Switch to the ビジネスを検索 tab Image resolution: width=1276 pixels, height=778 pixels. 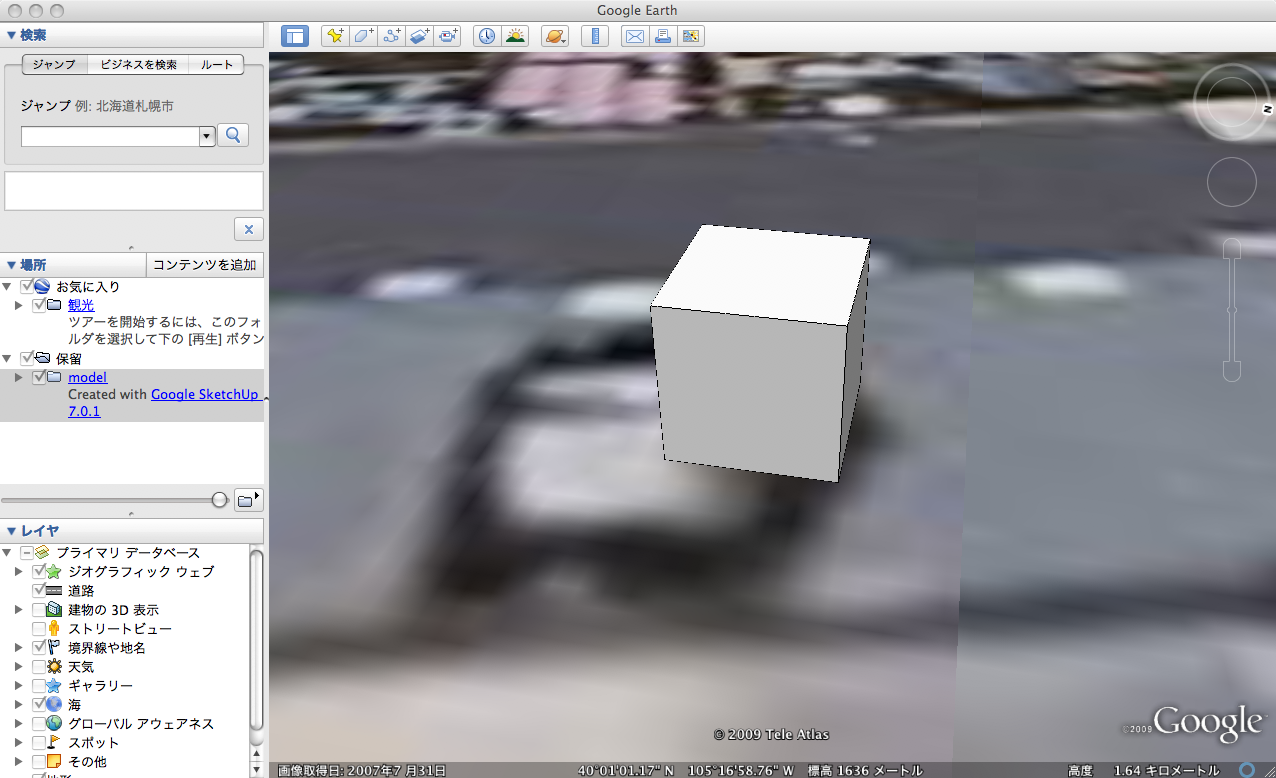[138, 64]
